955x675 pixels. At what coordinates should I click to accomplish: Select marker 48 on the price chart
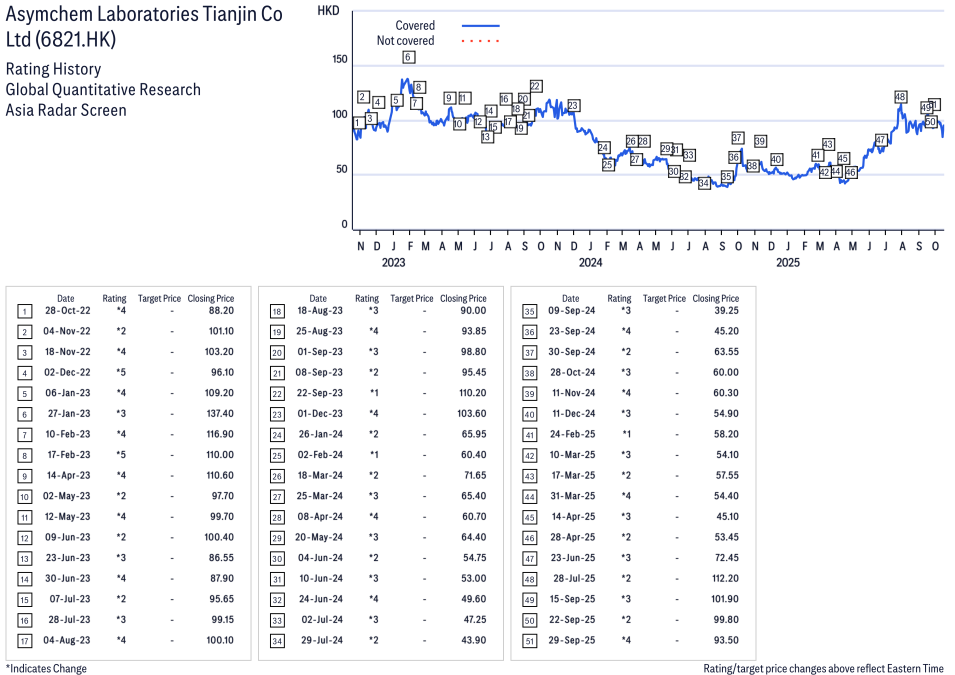(x=900, y=97)
